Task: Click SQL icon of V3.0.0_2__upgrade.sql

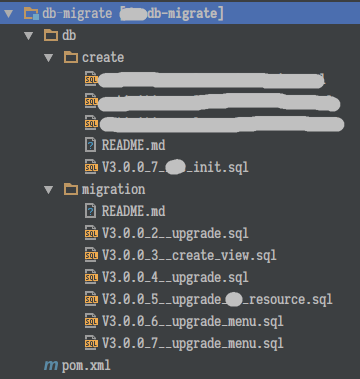Action: (91, 233)
